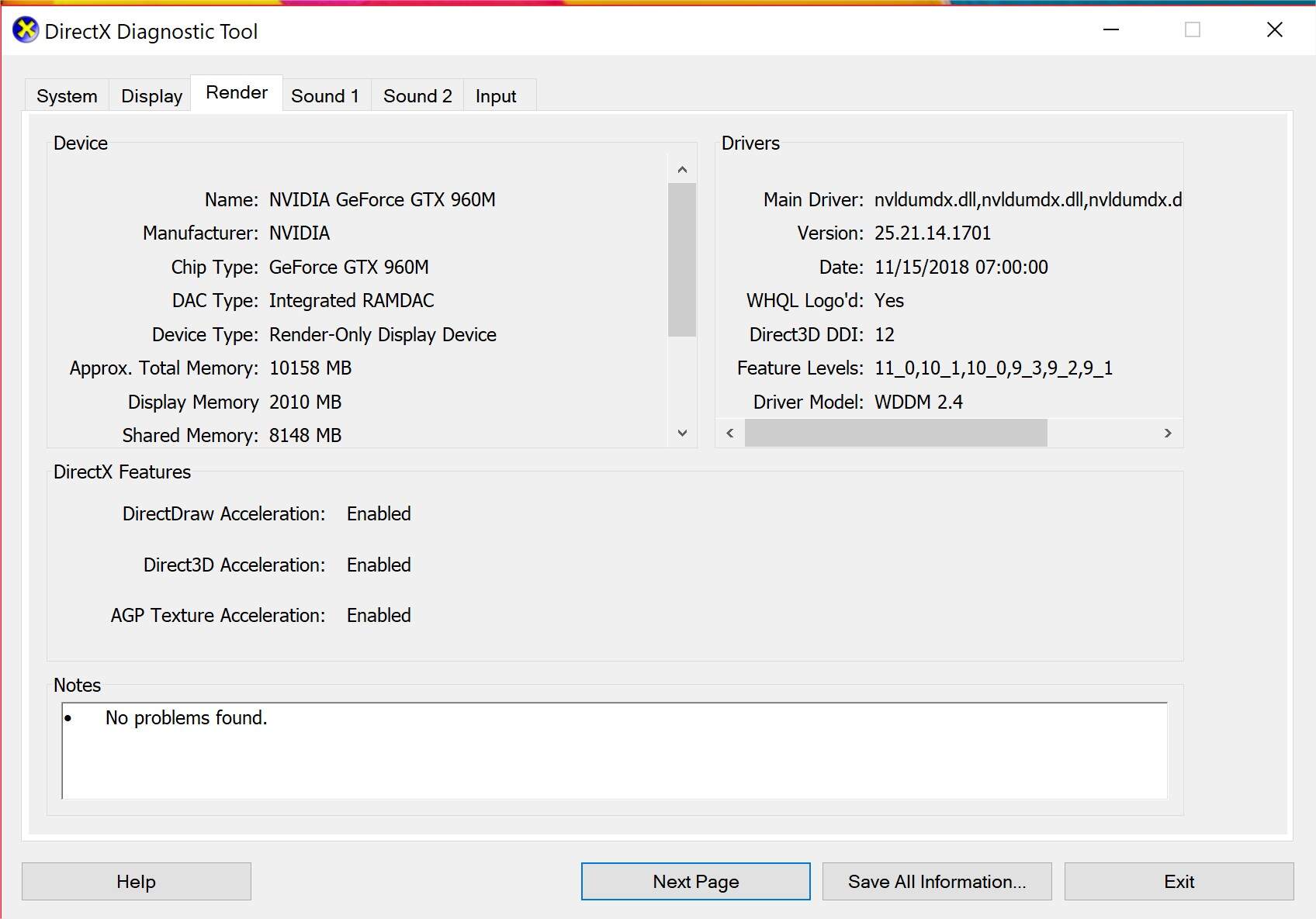The image size is (1316, 919).
Task: Open the Sound 2 tab
Action: pyautogui.click(x=417, y=96)
